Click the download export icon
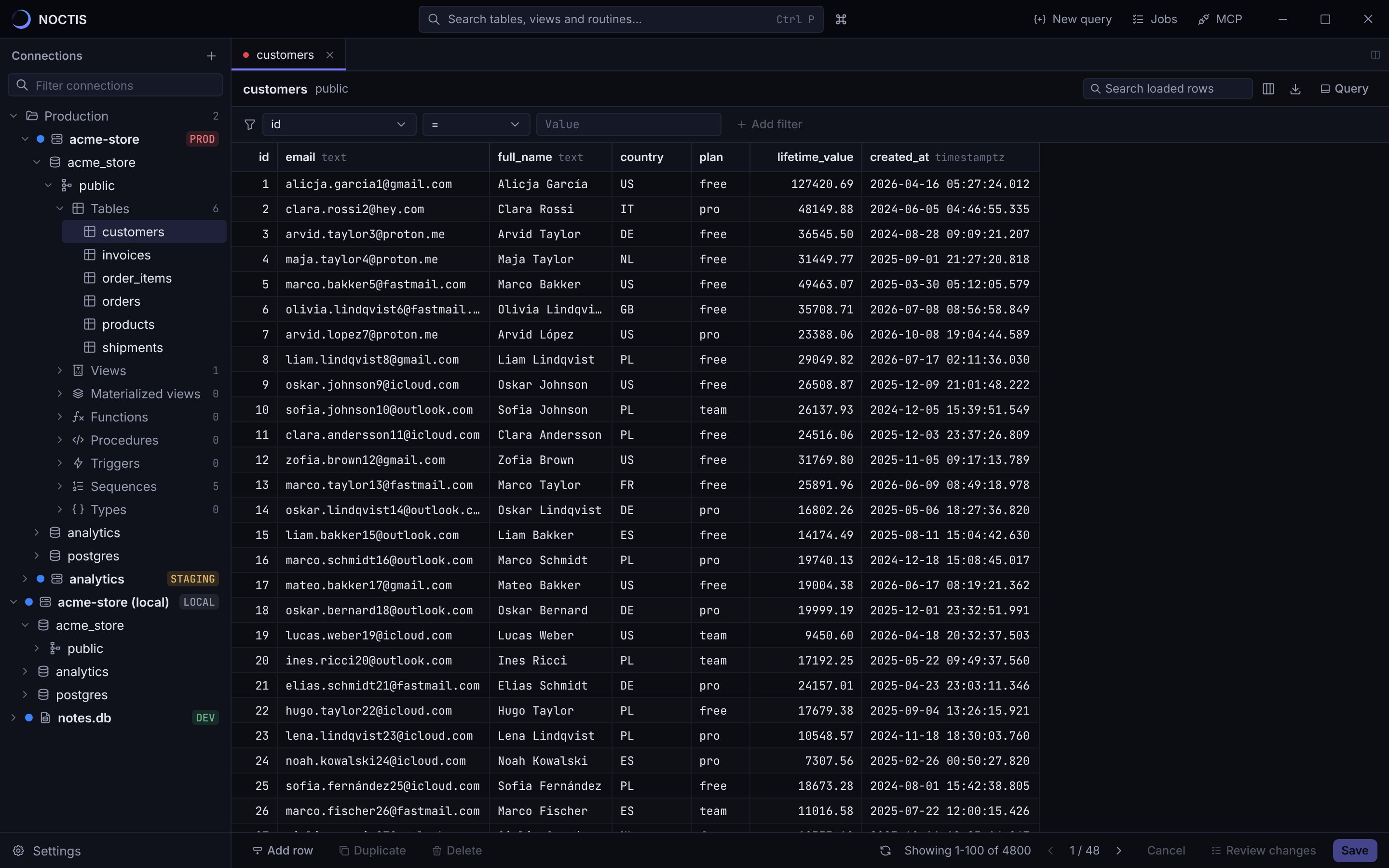 click(1295, 89)
